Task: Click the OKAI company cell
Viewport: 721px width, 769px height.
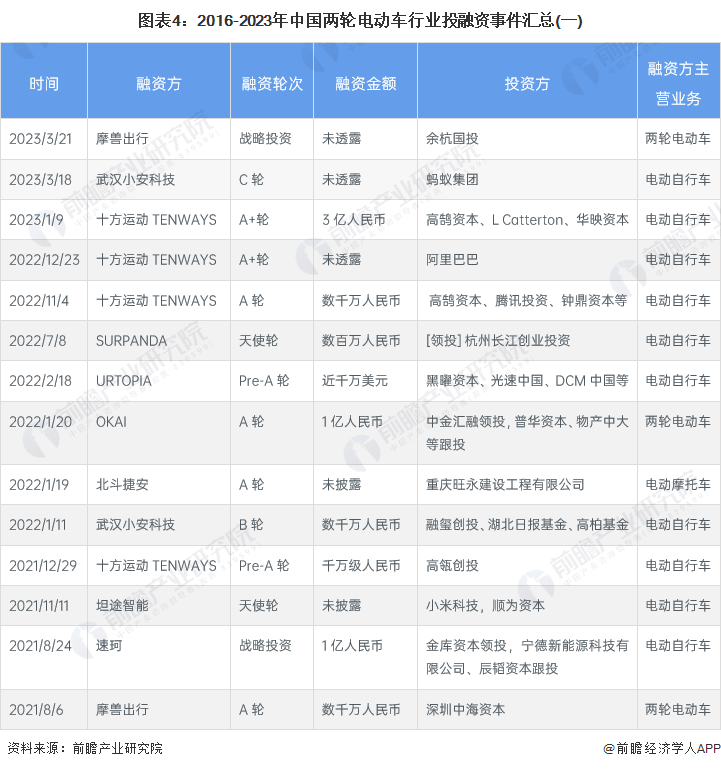Action: pyautogui.click(x=113, y=421)
